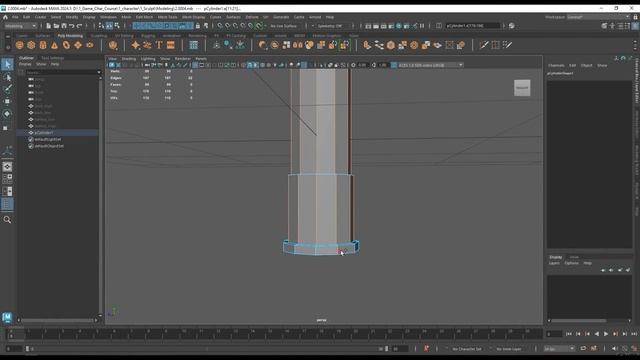Screen dimensions: 640x360
Task: Switch to four-view layout icon
Action: pyautogui.click(x=7, y=179)
